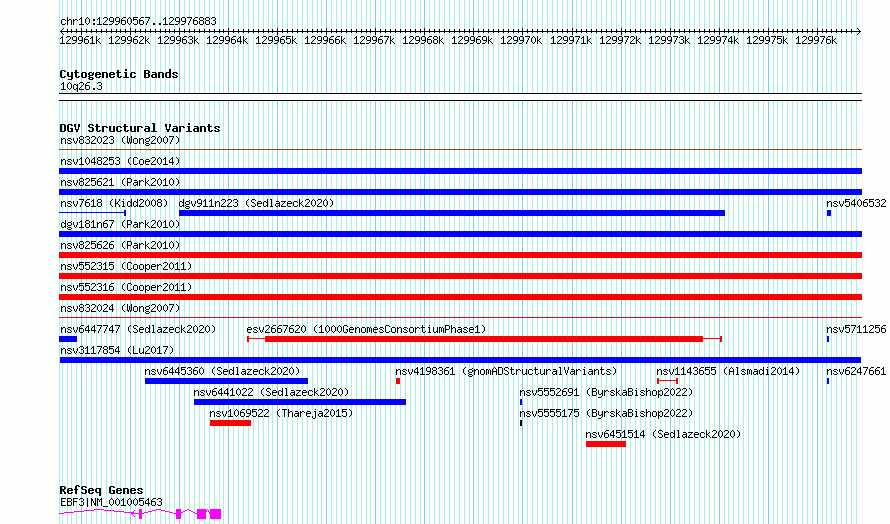Select the Cytogenetic Bands track title

point(119,74)
